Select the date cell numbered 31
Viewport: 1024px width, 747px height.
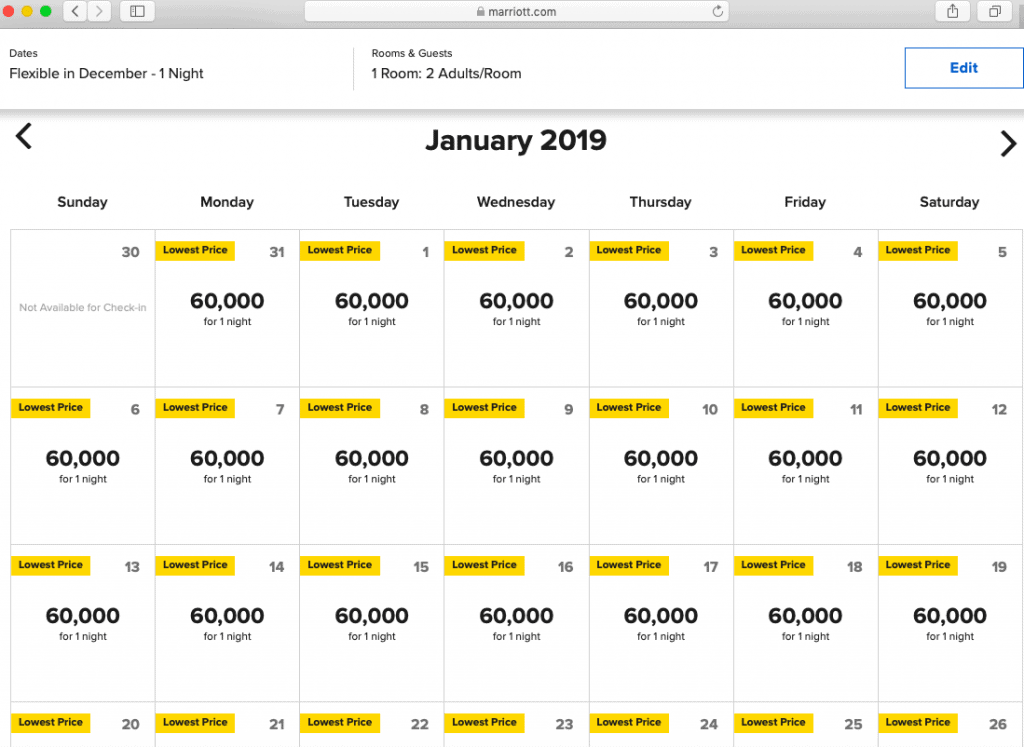pyautogui.click(x=227, y=308)
